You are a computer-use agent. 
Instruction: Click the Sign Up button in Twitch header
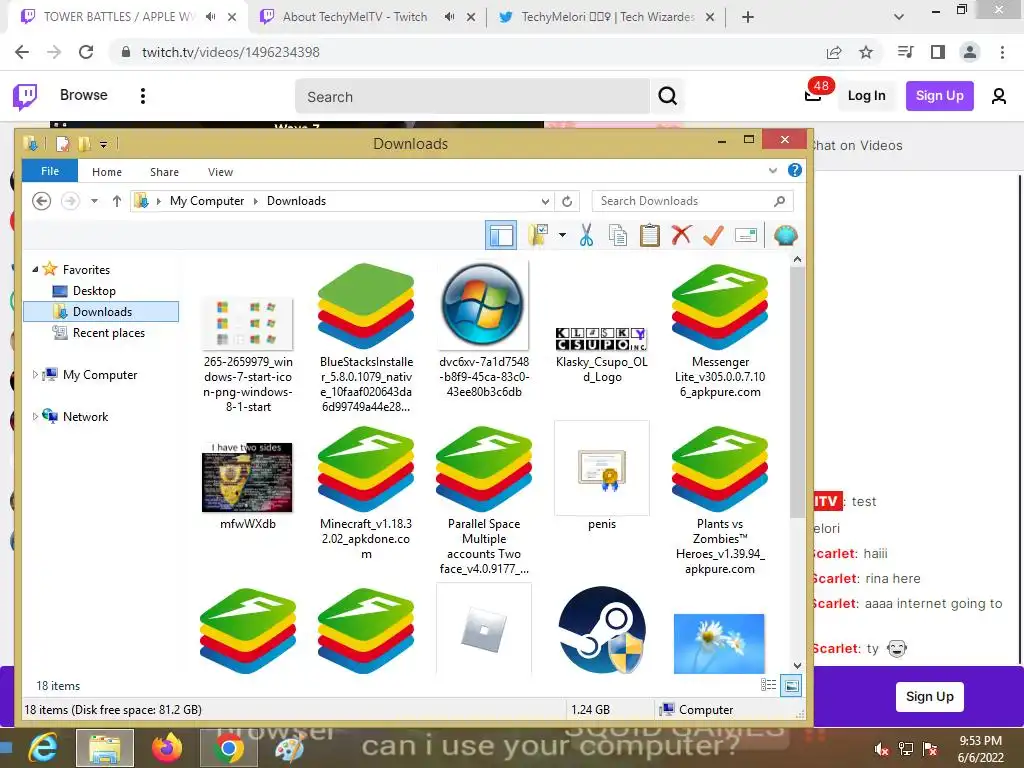pyautogui.click(x=940, y=96)
